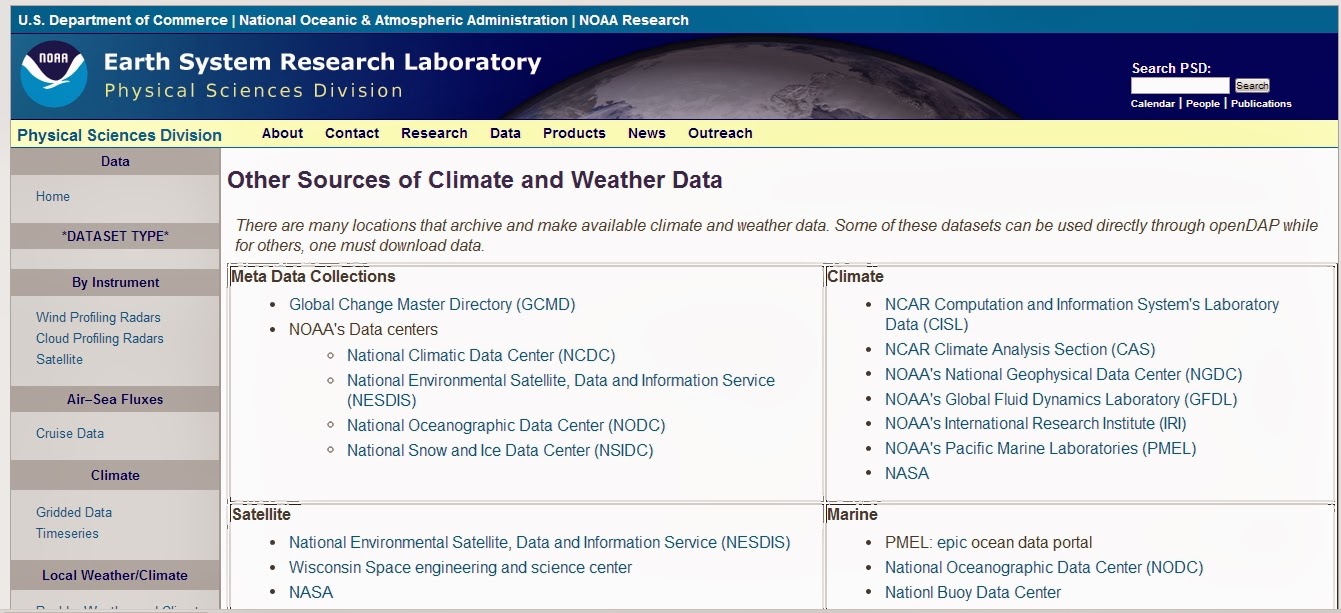
Task: Click the Physical Sciences Division title link
Action: pyautogui.click(x=120, y=135)
